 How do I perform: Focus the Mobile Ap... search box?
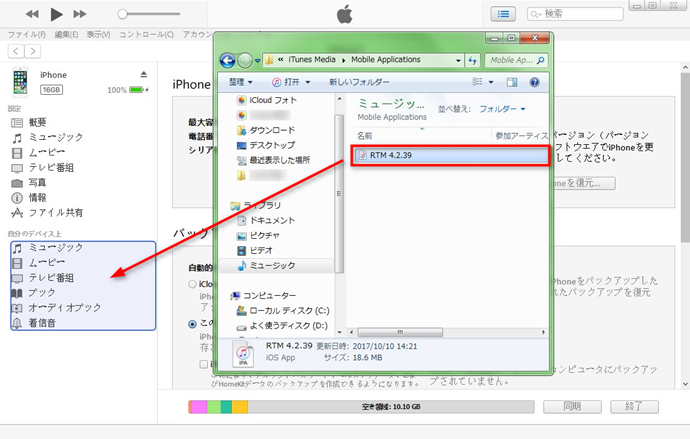[517, 60]
